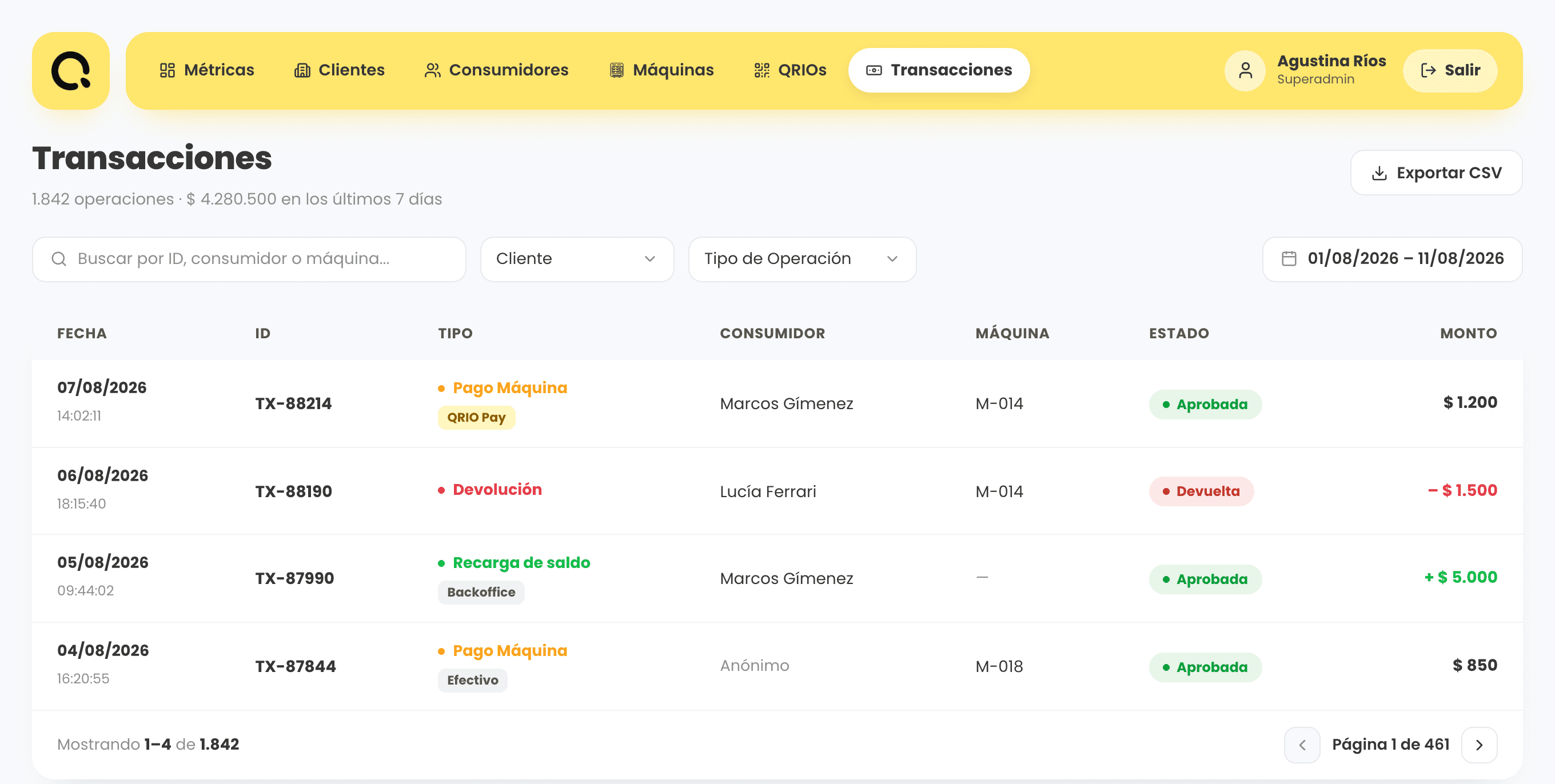Open transaction TX-87990
Screen dimensions: 1555x784
[x=294, y=579]
